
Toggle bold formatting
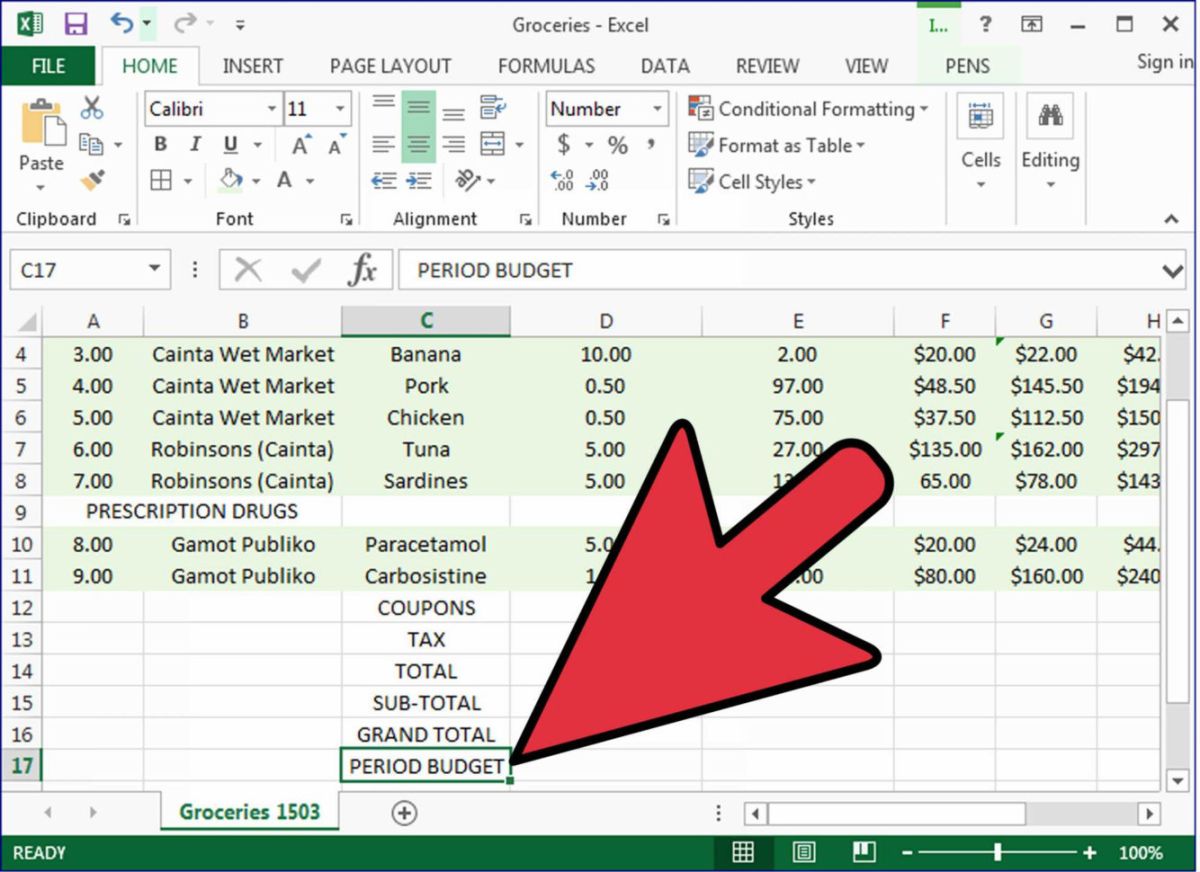click(160, 144)
